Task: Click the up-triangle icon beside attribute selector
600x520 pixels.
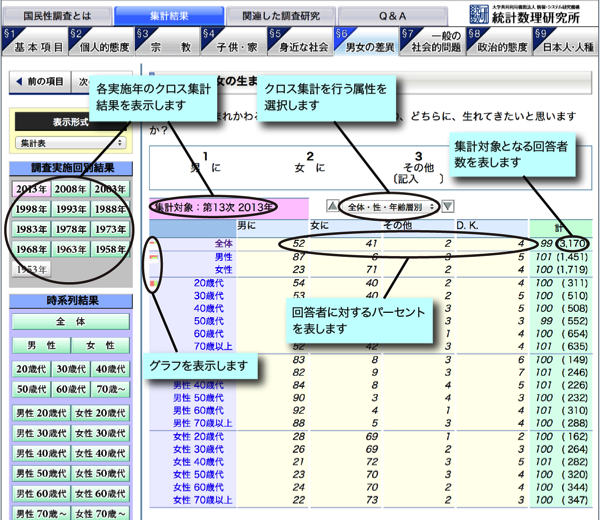Action: tap(332, 206)
